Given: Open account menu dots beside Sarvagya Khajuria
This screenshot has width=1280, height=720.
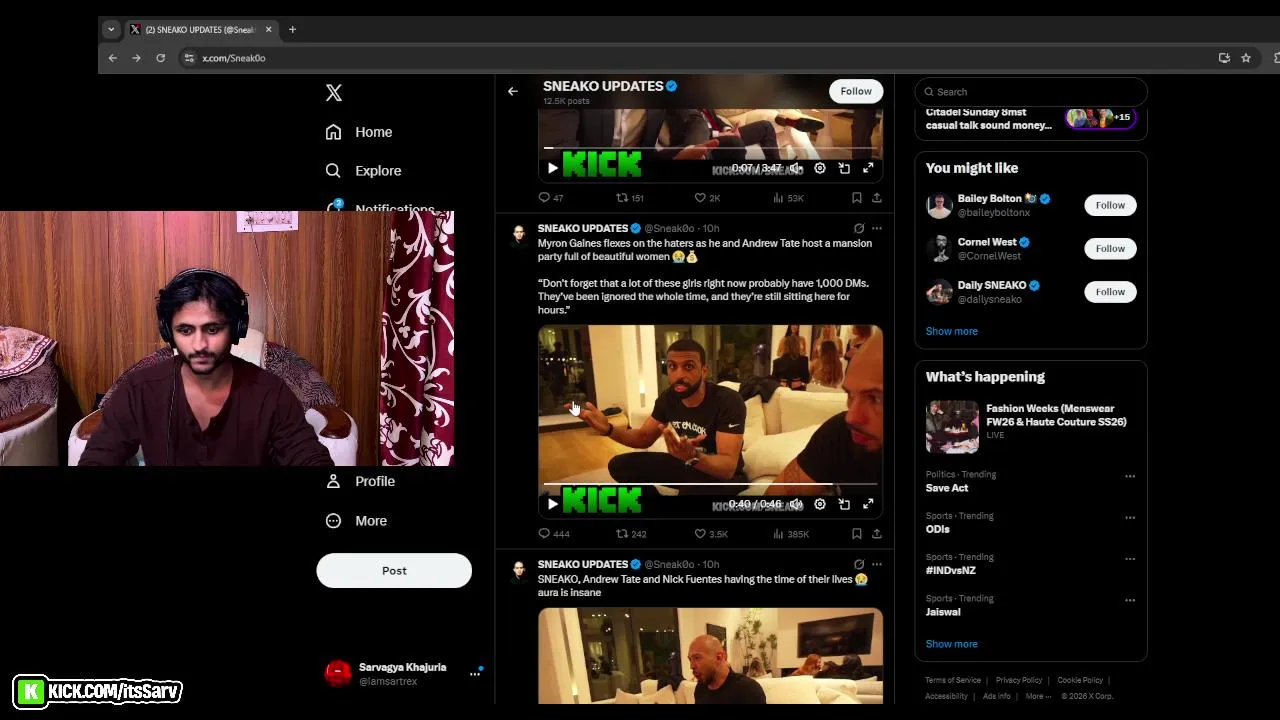Looking at the screenshot, I should click(x=475, y=674).
